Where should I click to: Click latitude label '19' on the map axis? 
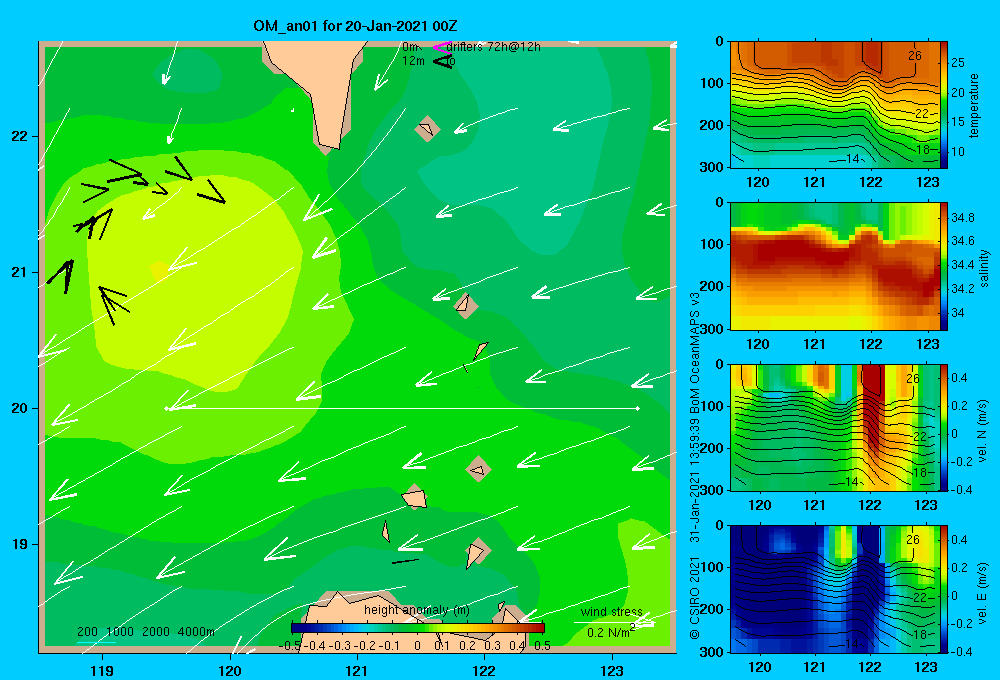point(19,544)
